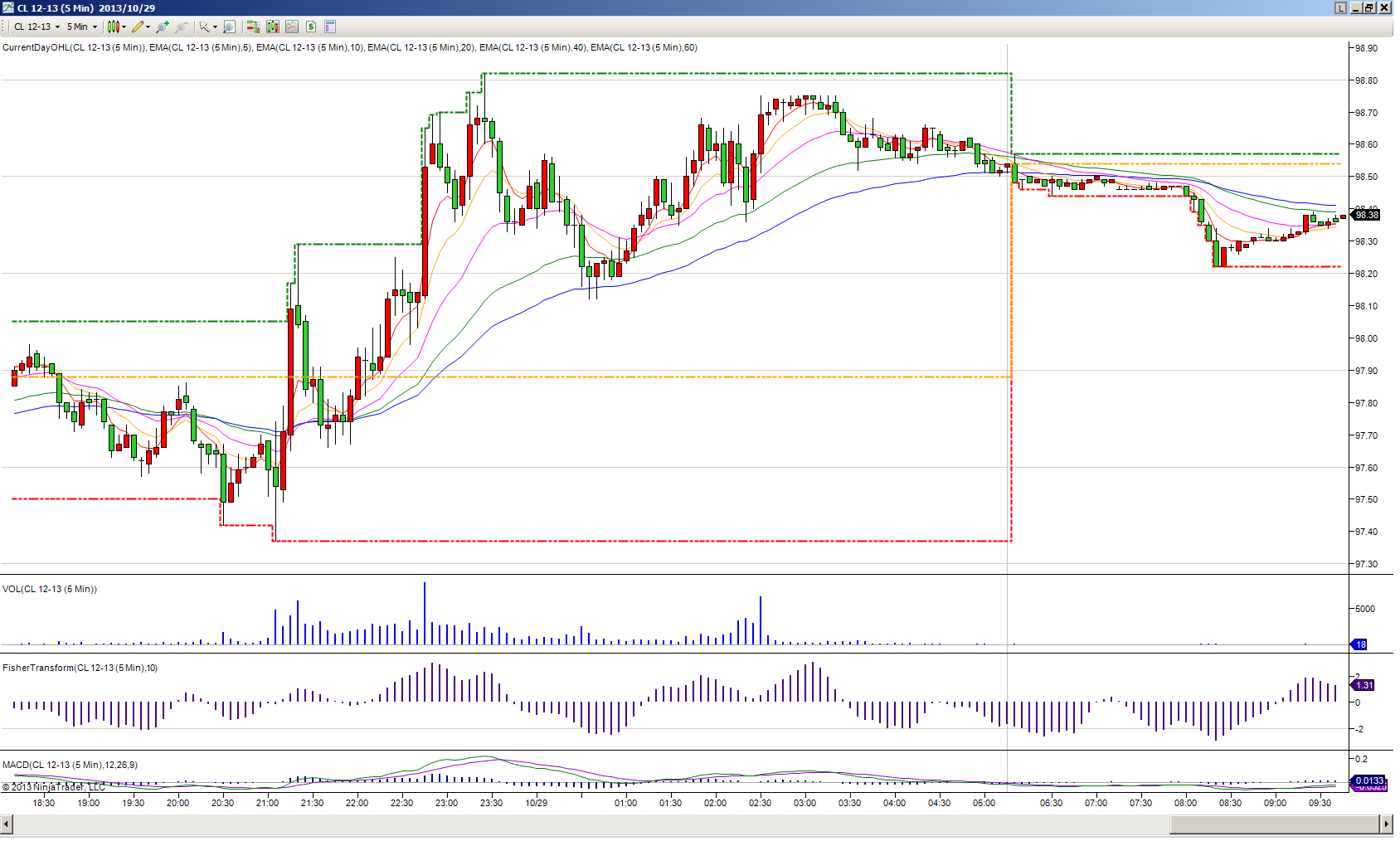Click the title bar text CL 12-13 (5 Min)
1400x841 pixels.
(x=56, y=8)
